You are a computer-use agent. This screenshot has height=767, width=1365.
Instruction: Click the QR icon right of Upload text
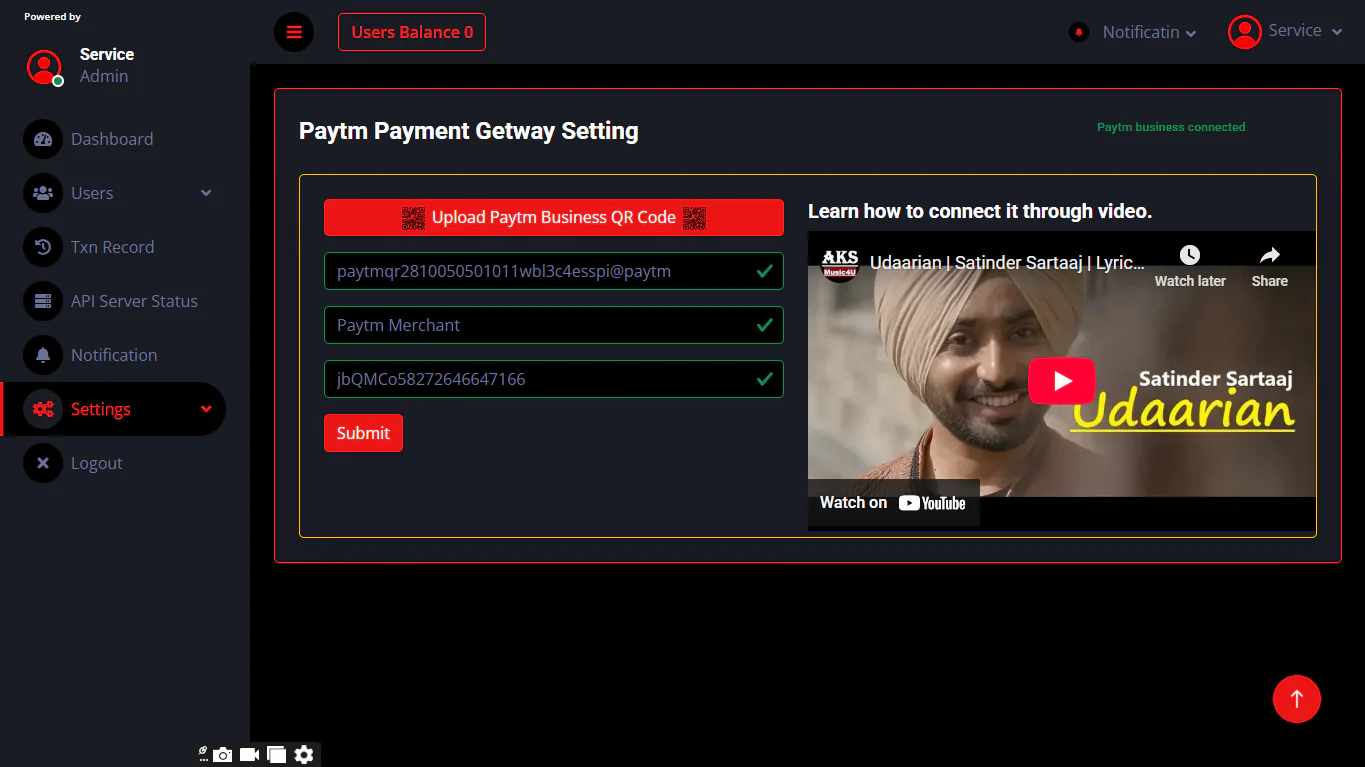(694, 217)
